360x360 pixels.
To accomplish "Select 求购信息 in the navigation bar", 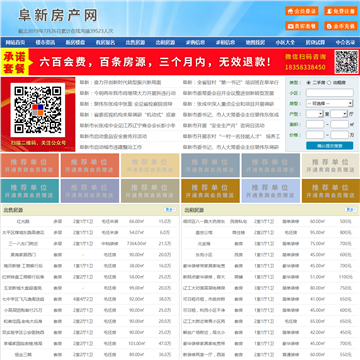I will pos(195,42).
